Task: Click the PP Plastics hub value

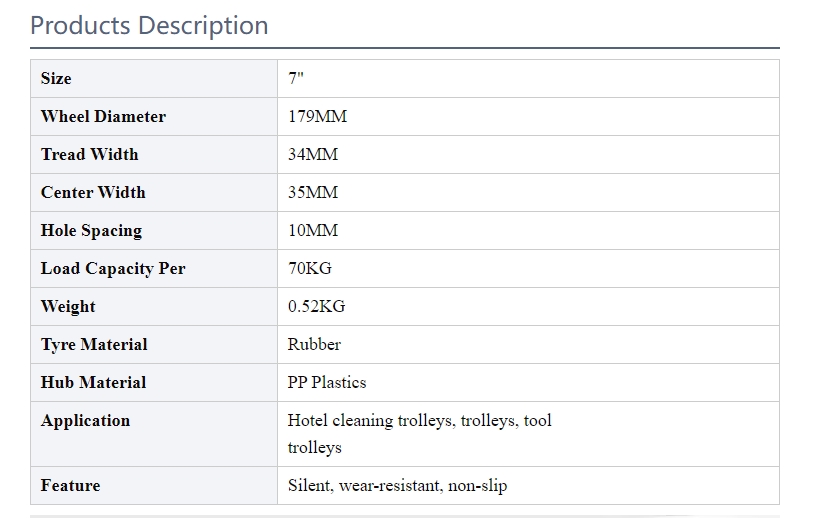Action: (327, 382)
